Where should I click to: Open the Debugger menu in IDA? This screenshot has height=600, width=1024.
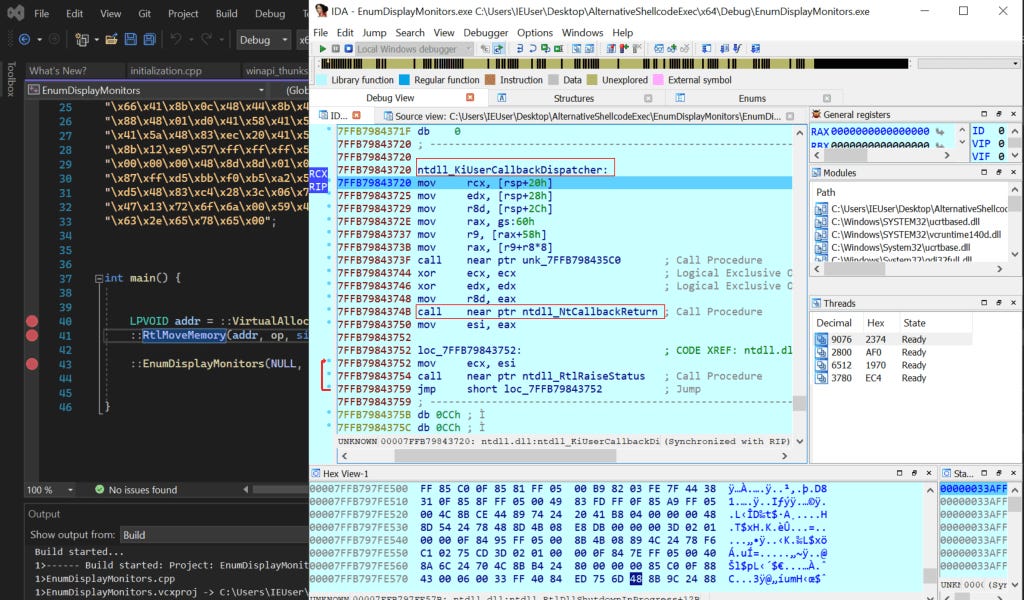[486, 32]
